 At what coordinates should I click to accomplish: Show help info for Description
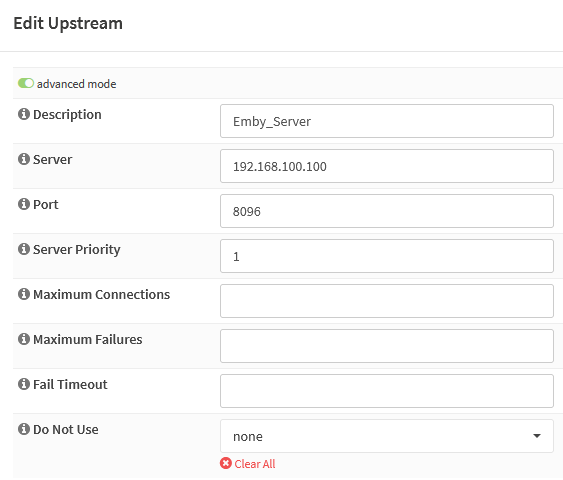tap(24, 114)
